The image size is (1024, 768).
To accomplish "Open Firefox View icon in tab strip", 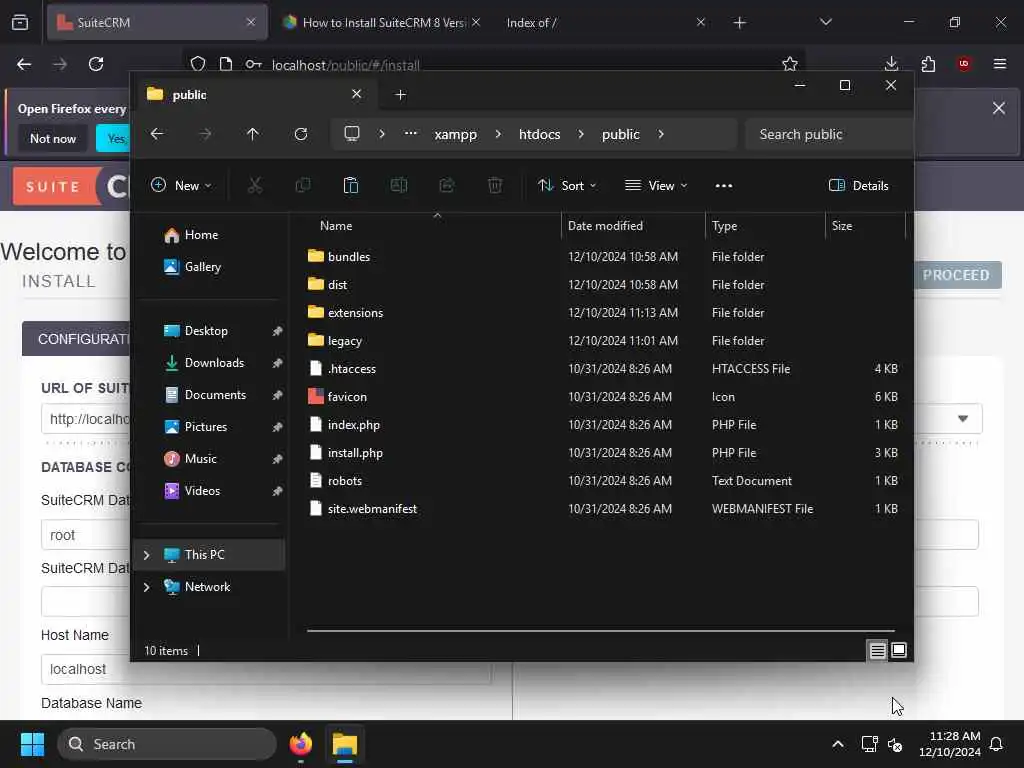I will pyautogui.click(x=20, y=22).
